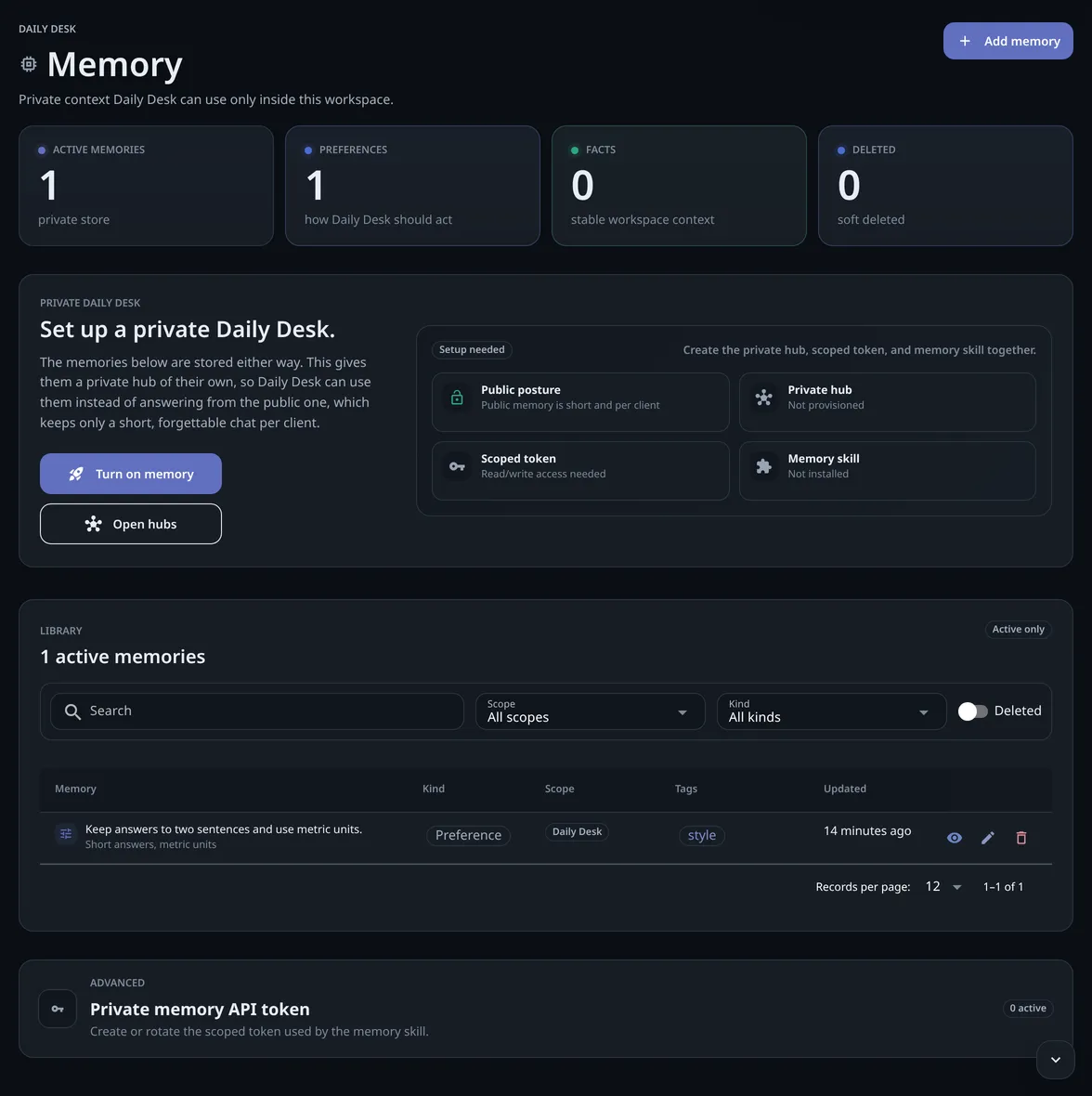Select the Public posture tile

[x=580, y=402]
